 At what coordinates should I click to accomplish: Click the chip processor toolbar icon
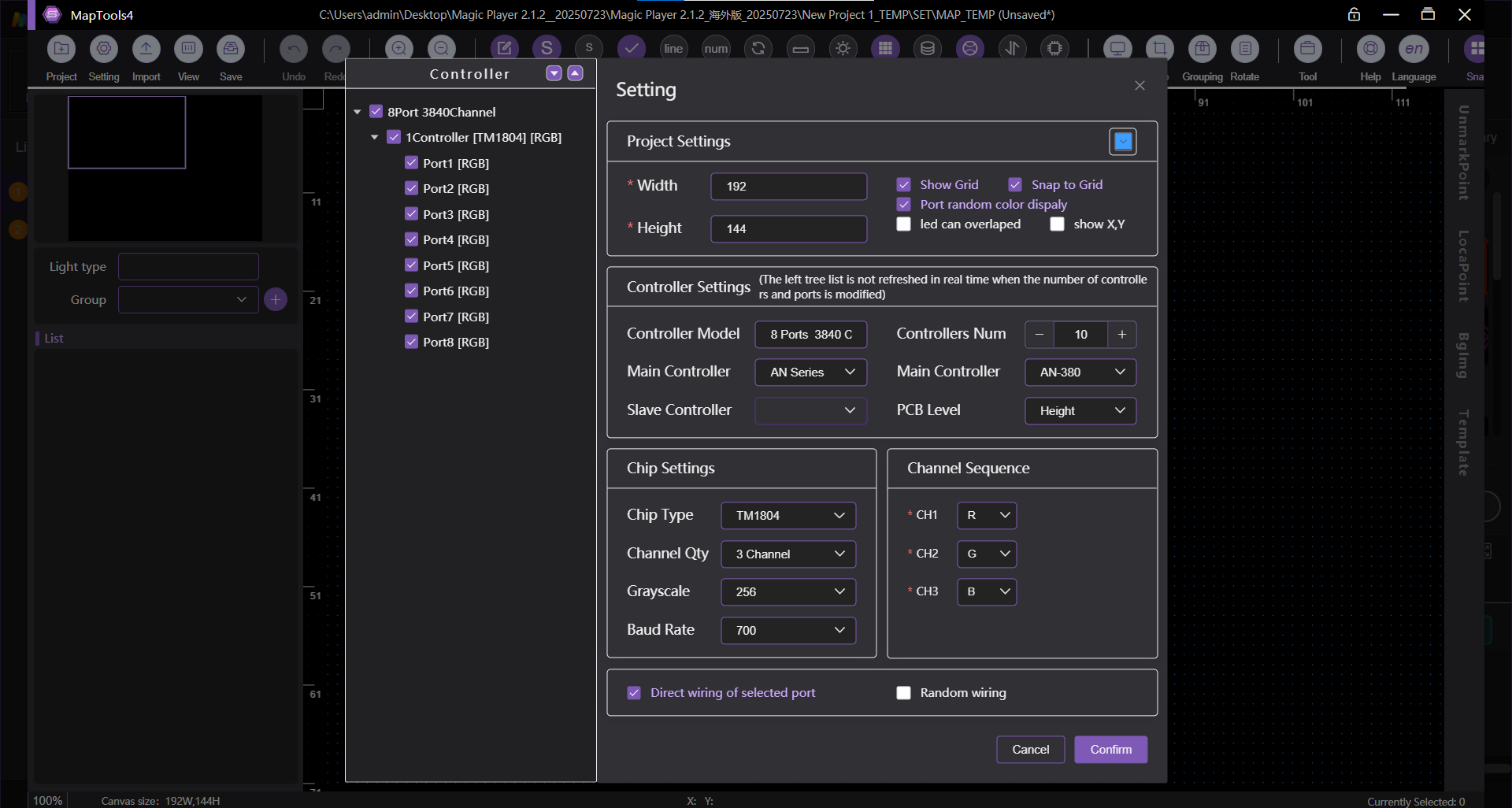(x=1054, y=48)
